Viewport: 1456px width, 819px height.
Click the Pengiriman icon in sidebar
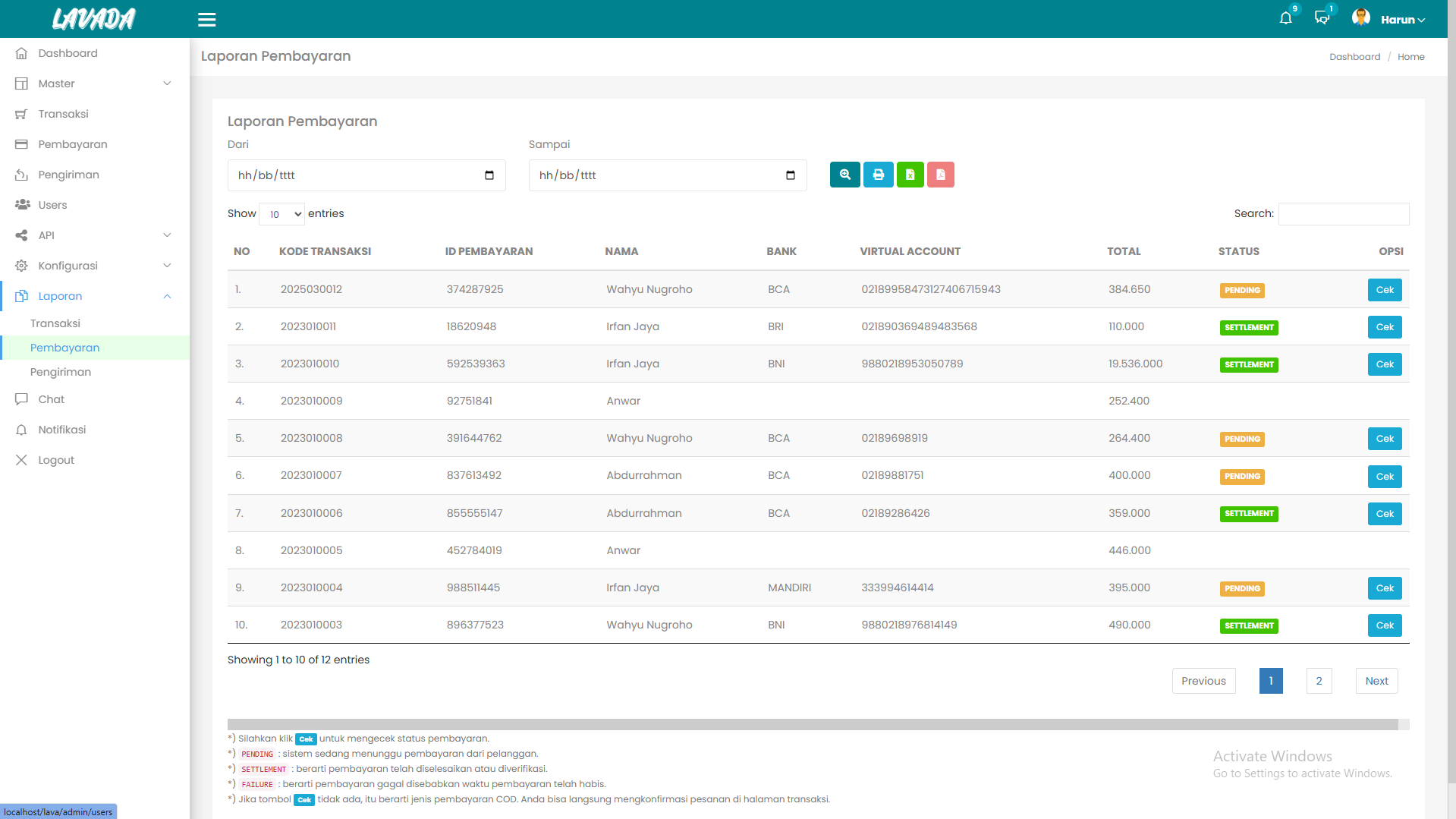(21, 175)
